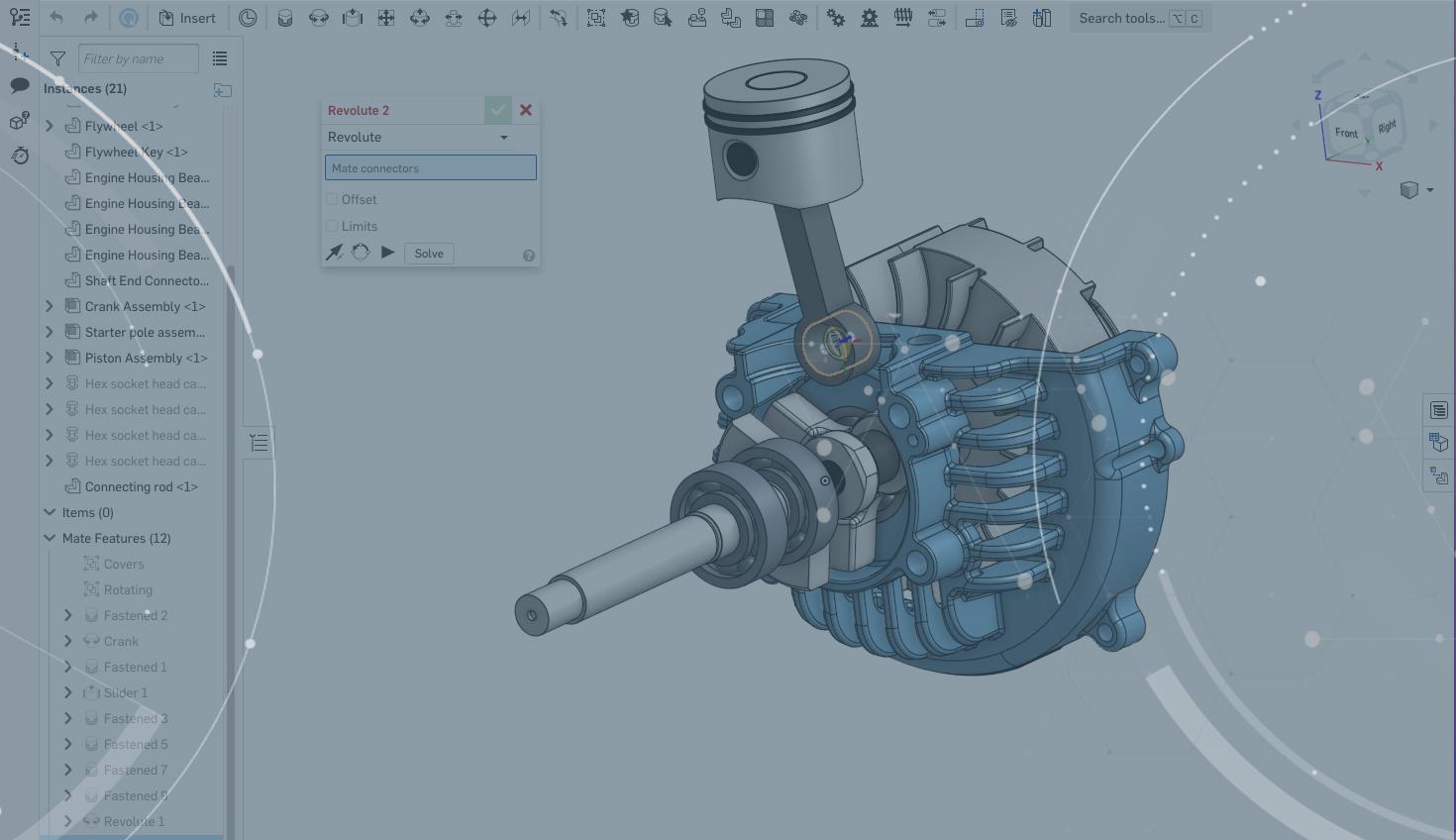The height and width of the screenshot is (840, 1456).
Task: Click the Solve button
Action: click(429, 254)
